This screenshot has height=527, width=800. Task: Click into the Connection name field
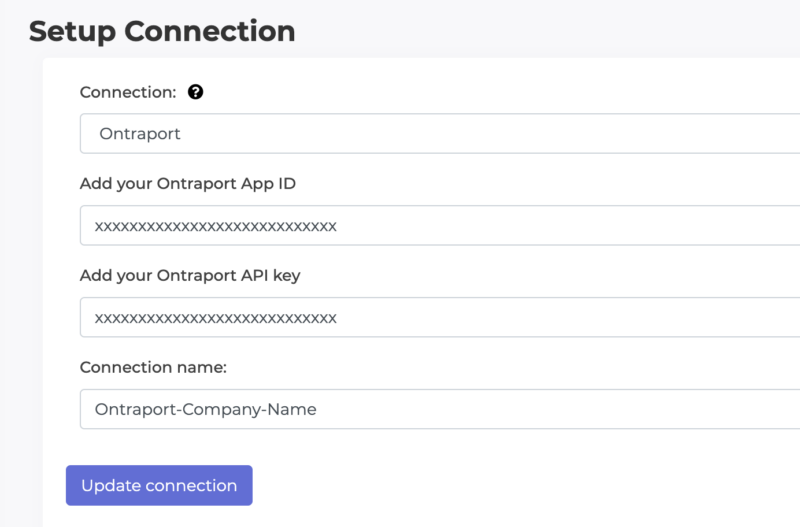pos(440,409)
